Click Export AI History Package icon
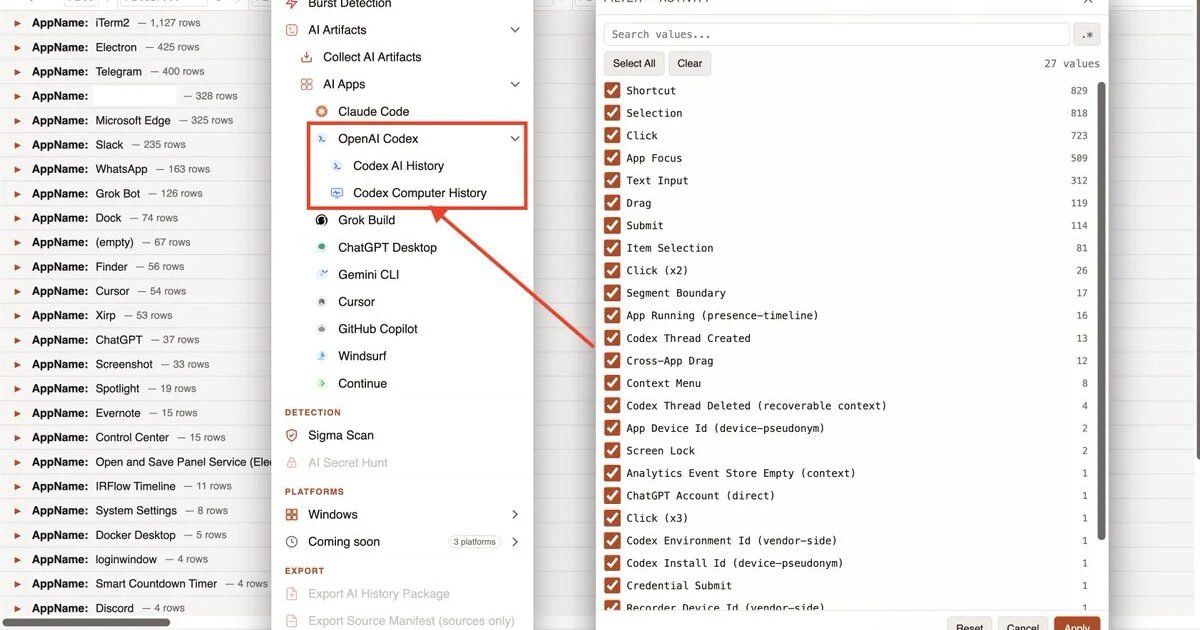This screenshot has width=1200, height=630. [292, 594]
